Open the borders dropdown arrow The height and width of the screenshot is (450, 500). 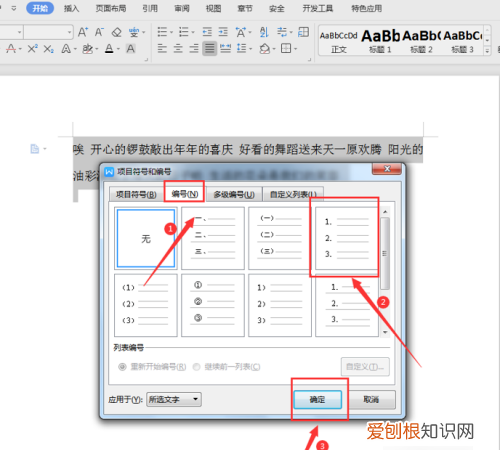click(295, 49)
